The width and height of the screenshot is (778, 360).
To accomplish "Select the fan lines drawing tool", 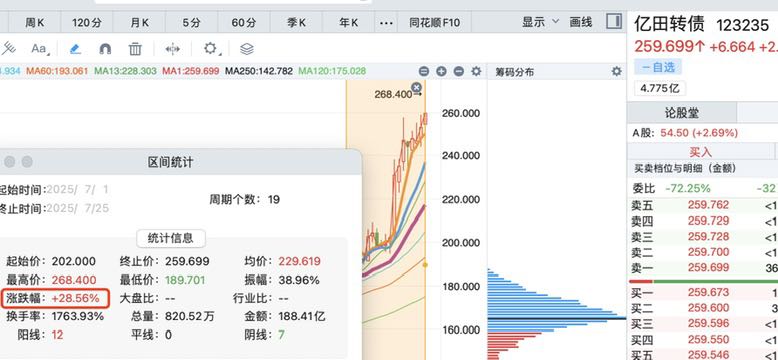I will 8,48.
